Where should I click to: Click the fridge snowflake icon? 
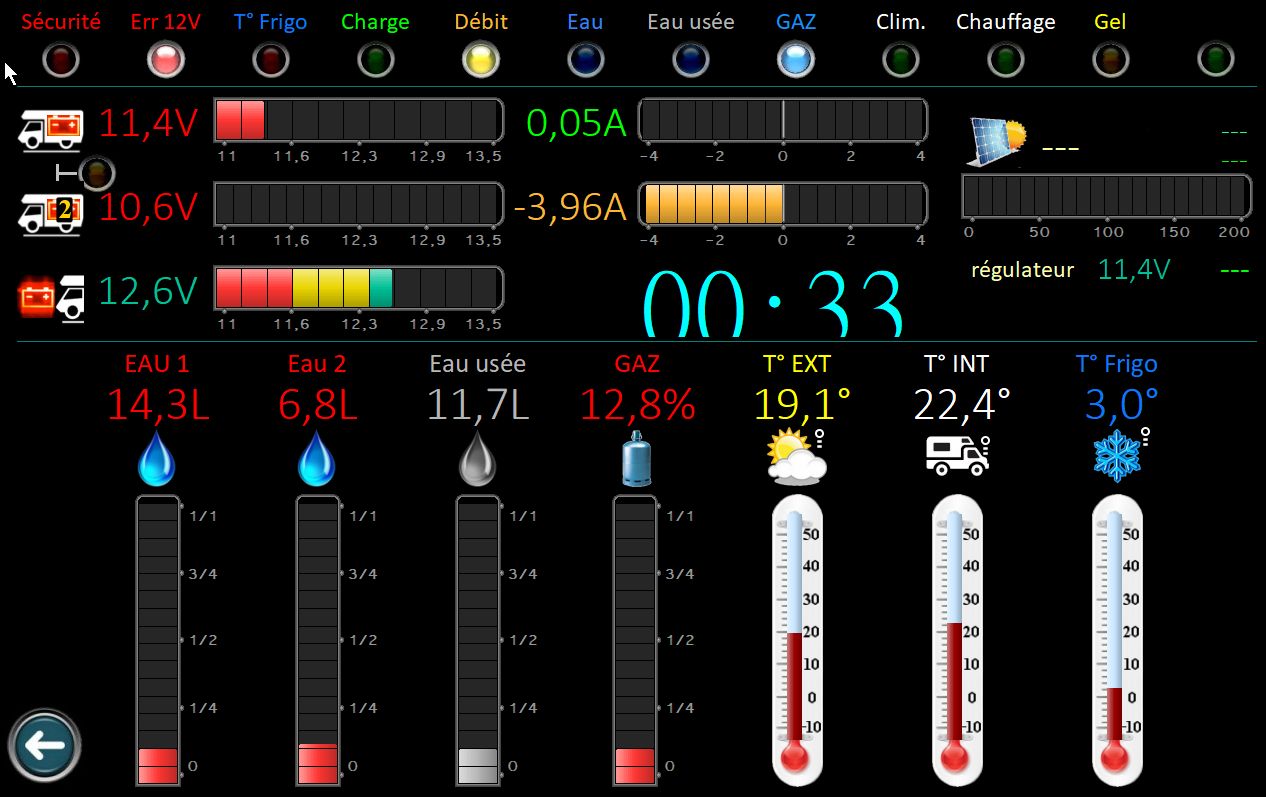(1117, 456)
